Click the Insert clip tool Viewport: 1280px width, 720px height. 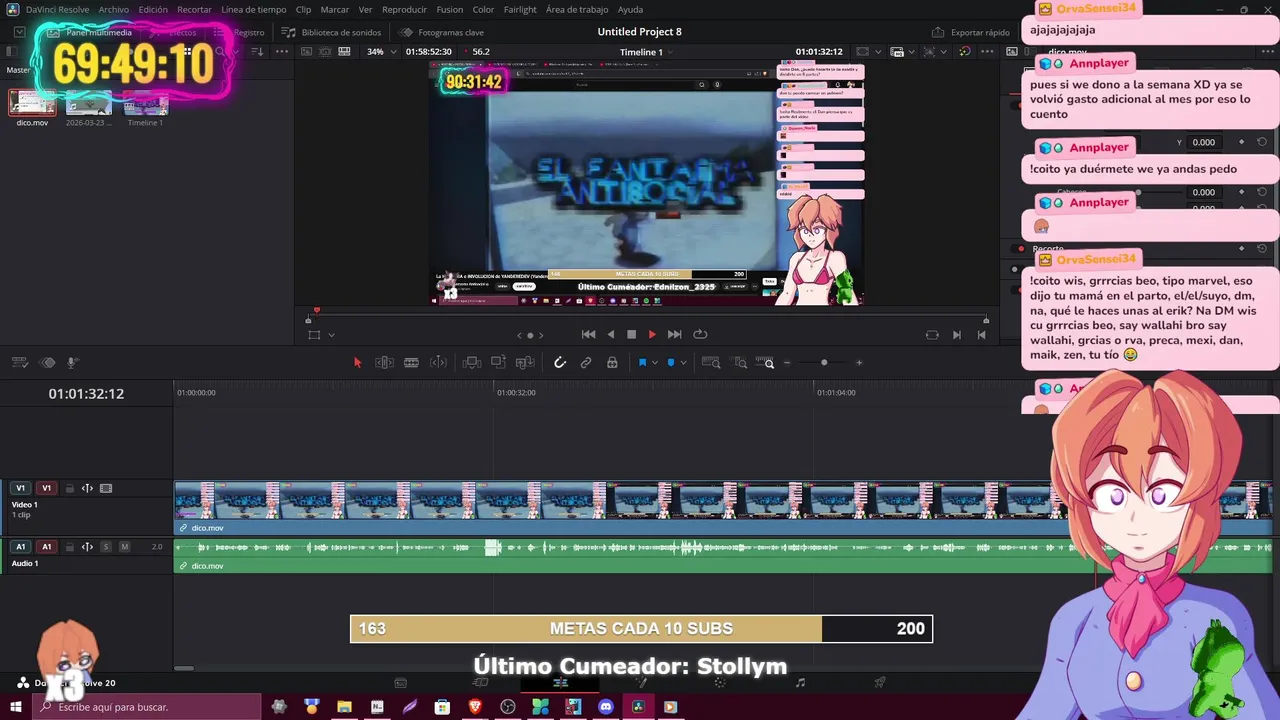471,363
